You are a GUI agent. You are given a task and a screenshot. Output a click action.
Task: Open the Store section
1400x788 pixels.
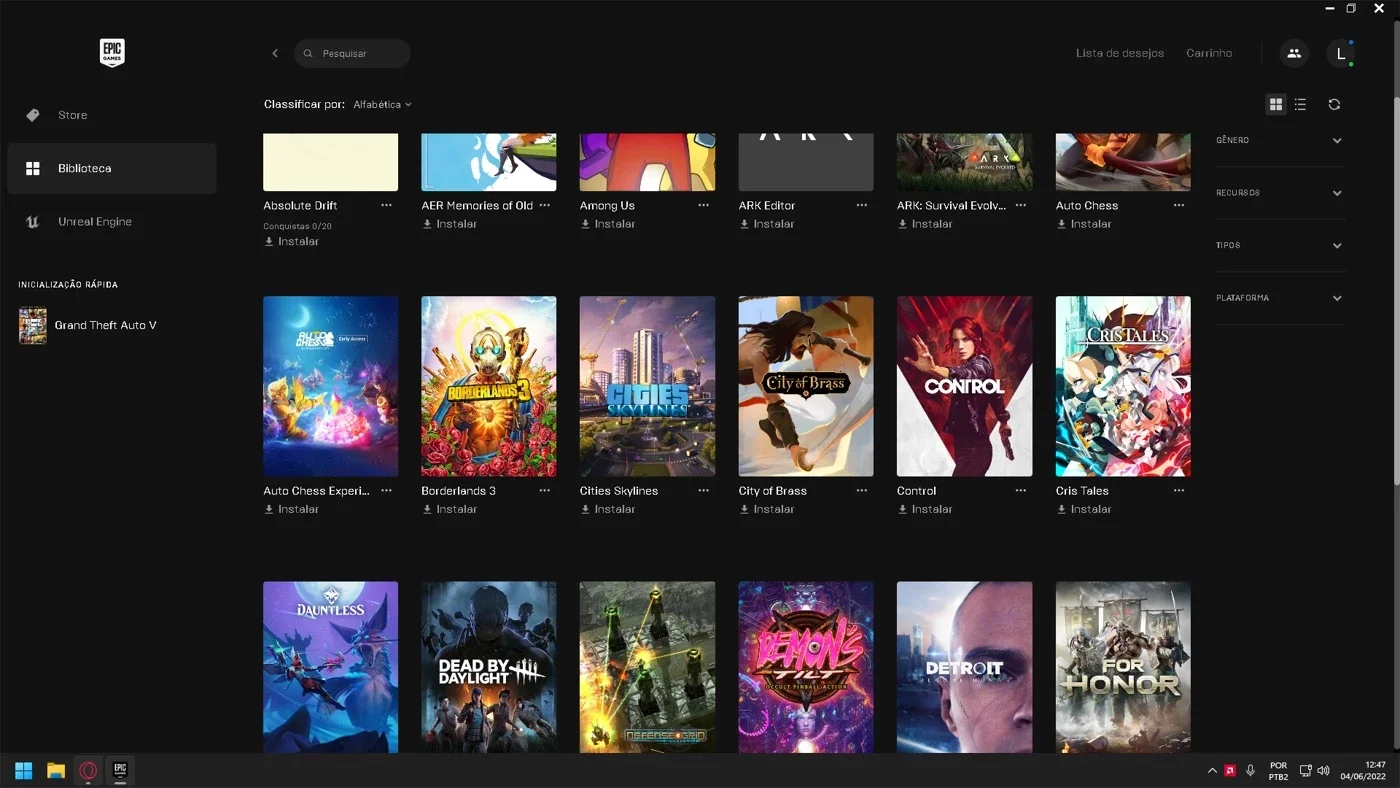click(x=111, y=115)
